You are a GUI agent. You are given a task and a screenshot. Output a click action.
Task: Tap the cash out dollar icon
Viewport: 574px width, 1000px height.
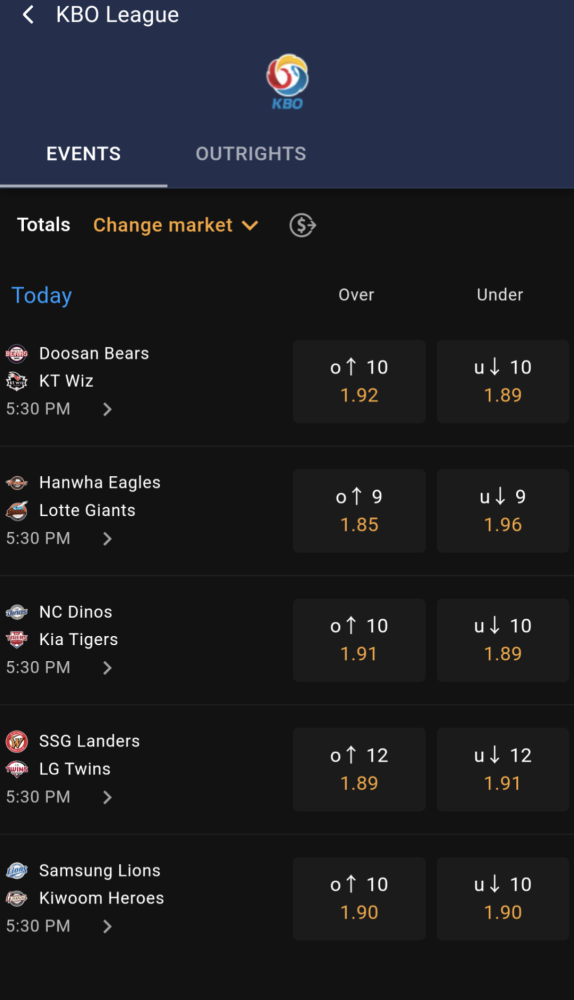[302, 225]
